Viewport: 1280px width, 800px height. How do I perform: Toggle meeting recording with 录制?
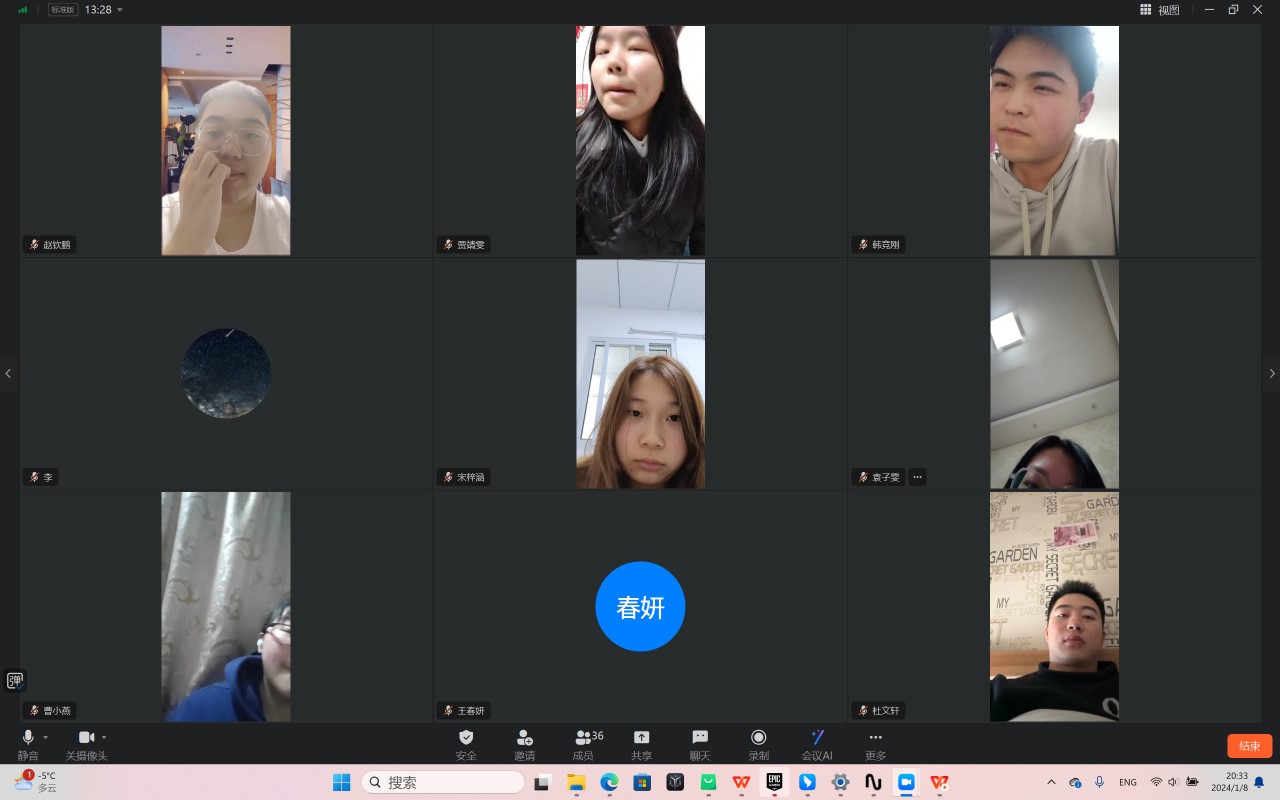[x=758, y=744]
